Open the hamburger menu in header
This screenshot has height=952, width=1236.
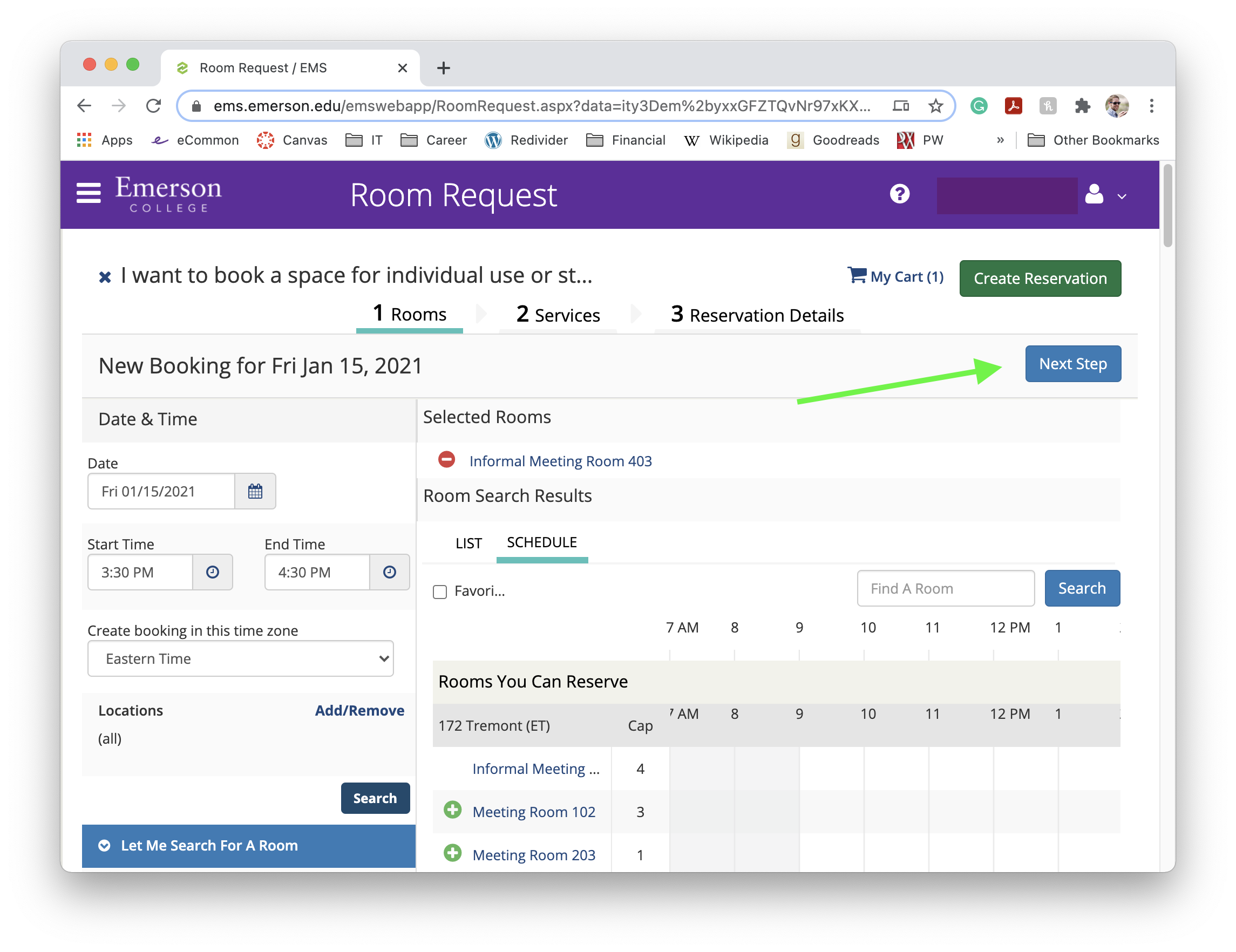coord(89,194)
